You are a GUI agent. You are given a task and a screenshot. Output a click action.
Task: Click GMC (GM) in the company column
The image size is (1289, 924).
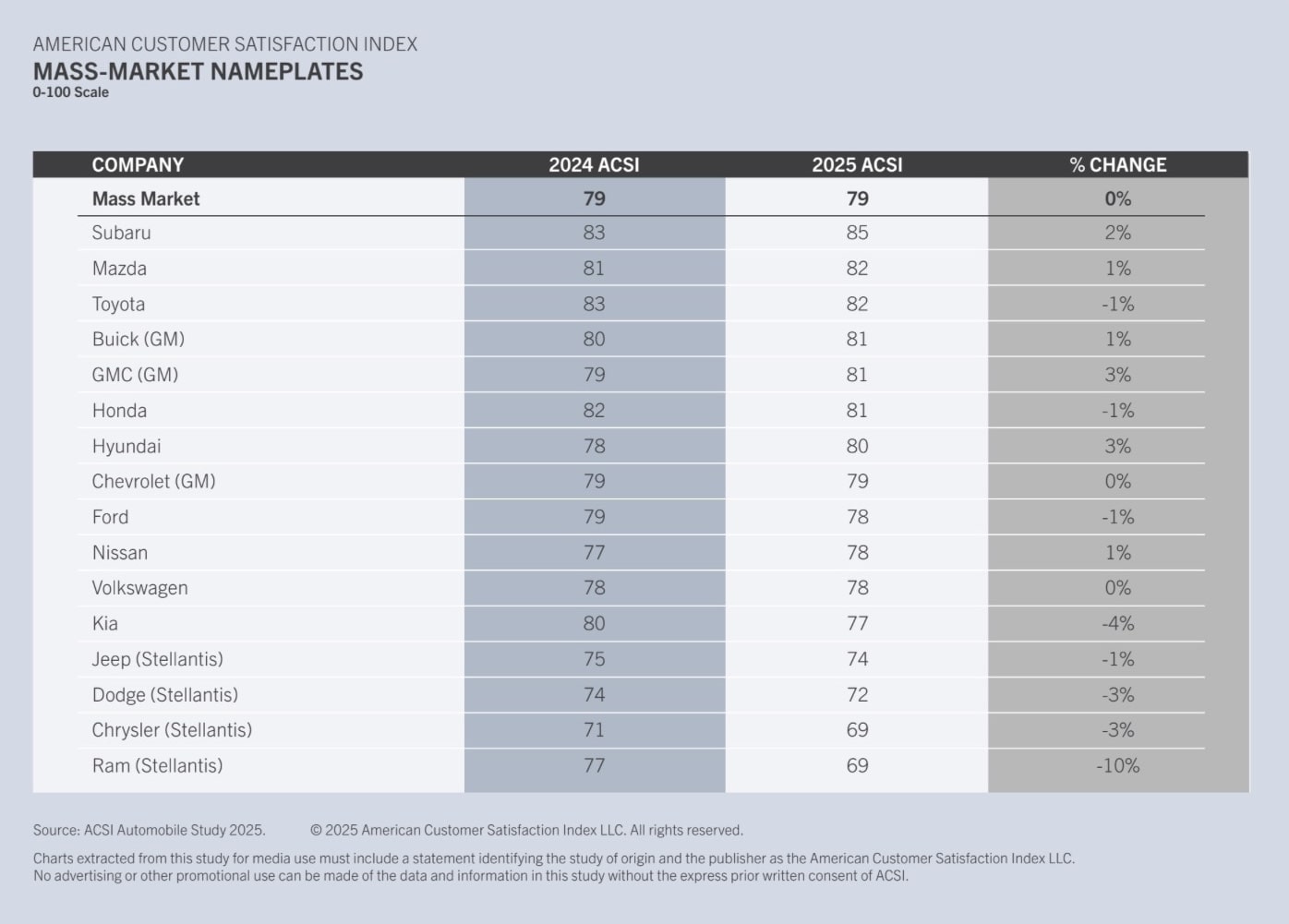click(135, 375)
